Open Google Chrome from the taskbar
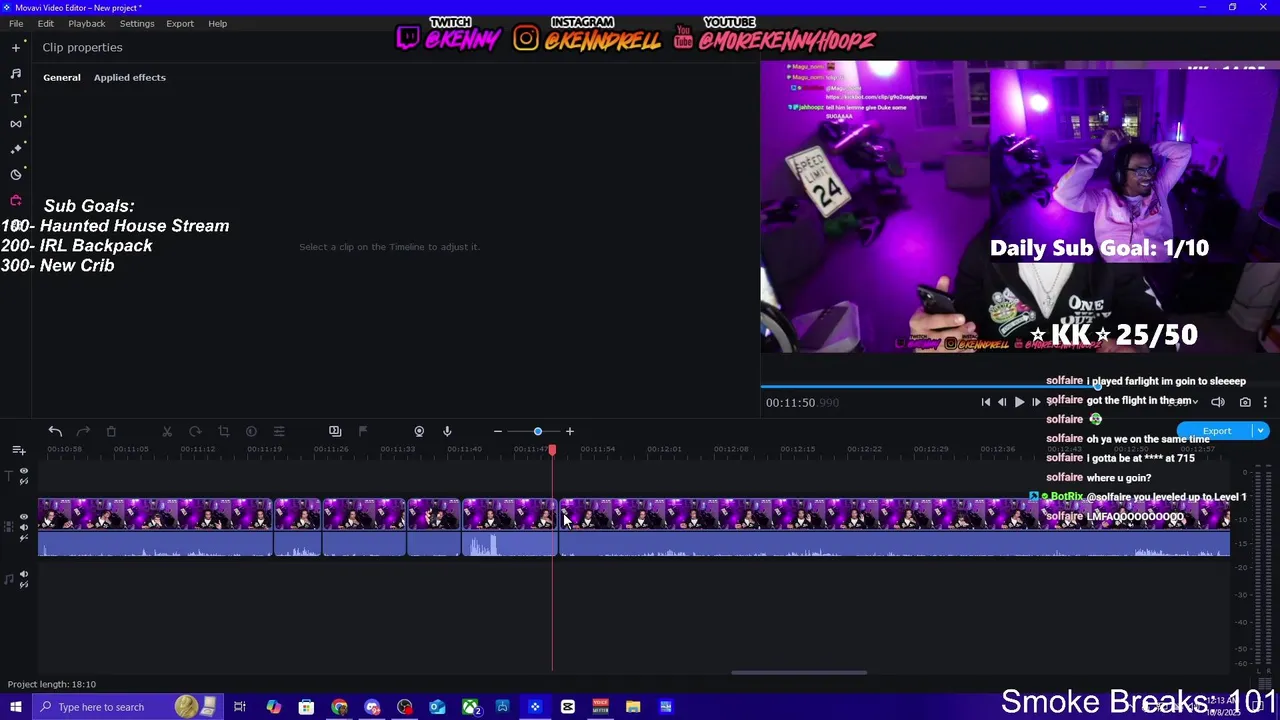The height and width of the screenshot is (720, 1280). pos(340,707)
